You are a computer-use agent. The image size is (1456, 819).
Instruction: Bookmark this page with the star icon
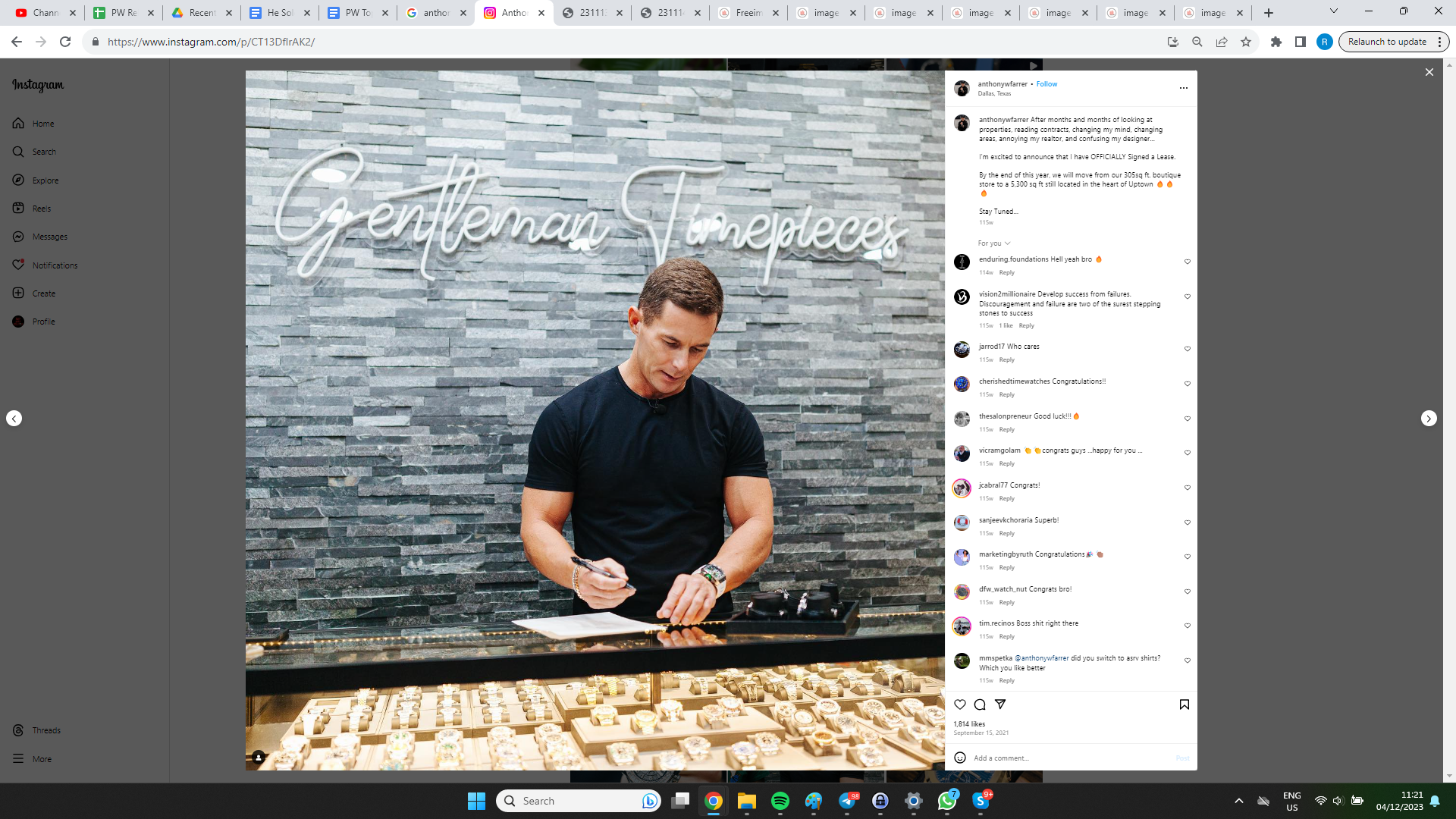[1246, 42]
